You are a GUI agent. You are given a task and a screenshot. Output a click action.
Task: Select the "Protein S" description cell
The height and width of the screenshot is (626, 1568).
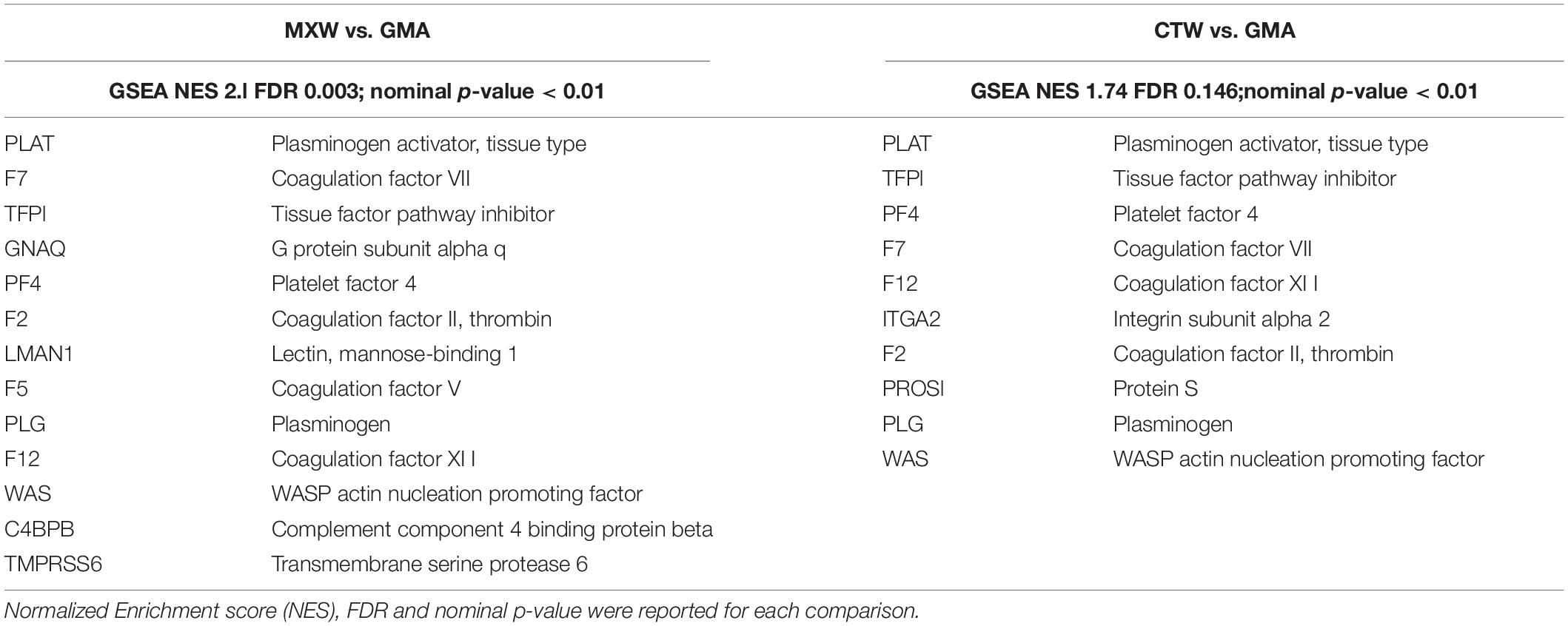1155,388
